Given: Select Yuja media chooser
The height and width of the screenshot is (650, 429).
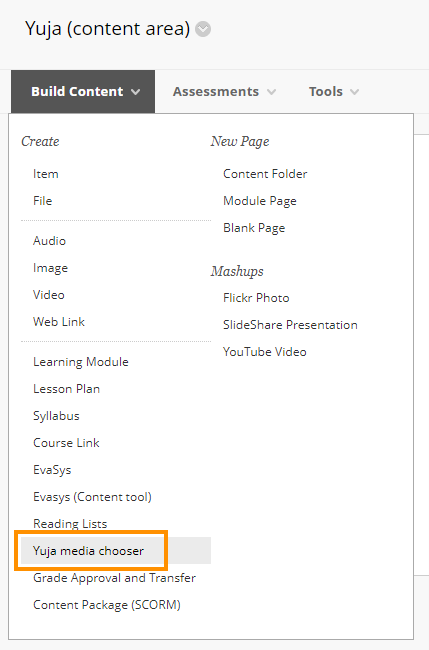Looking at the screenshot, I should 88,551.
